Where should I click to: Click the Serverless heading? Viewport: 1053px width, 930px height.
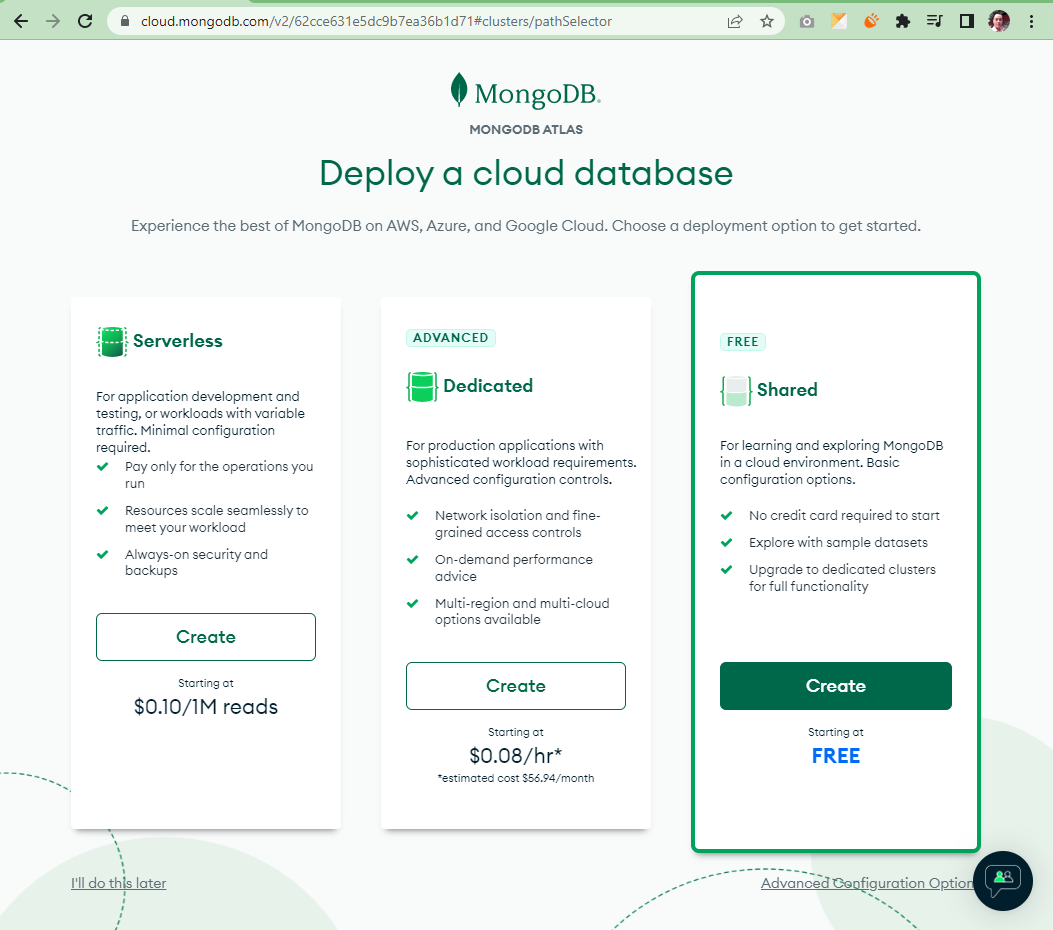(x=177, y=341)
